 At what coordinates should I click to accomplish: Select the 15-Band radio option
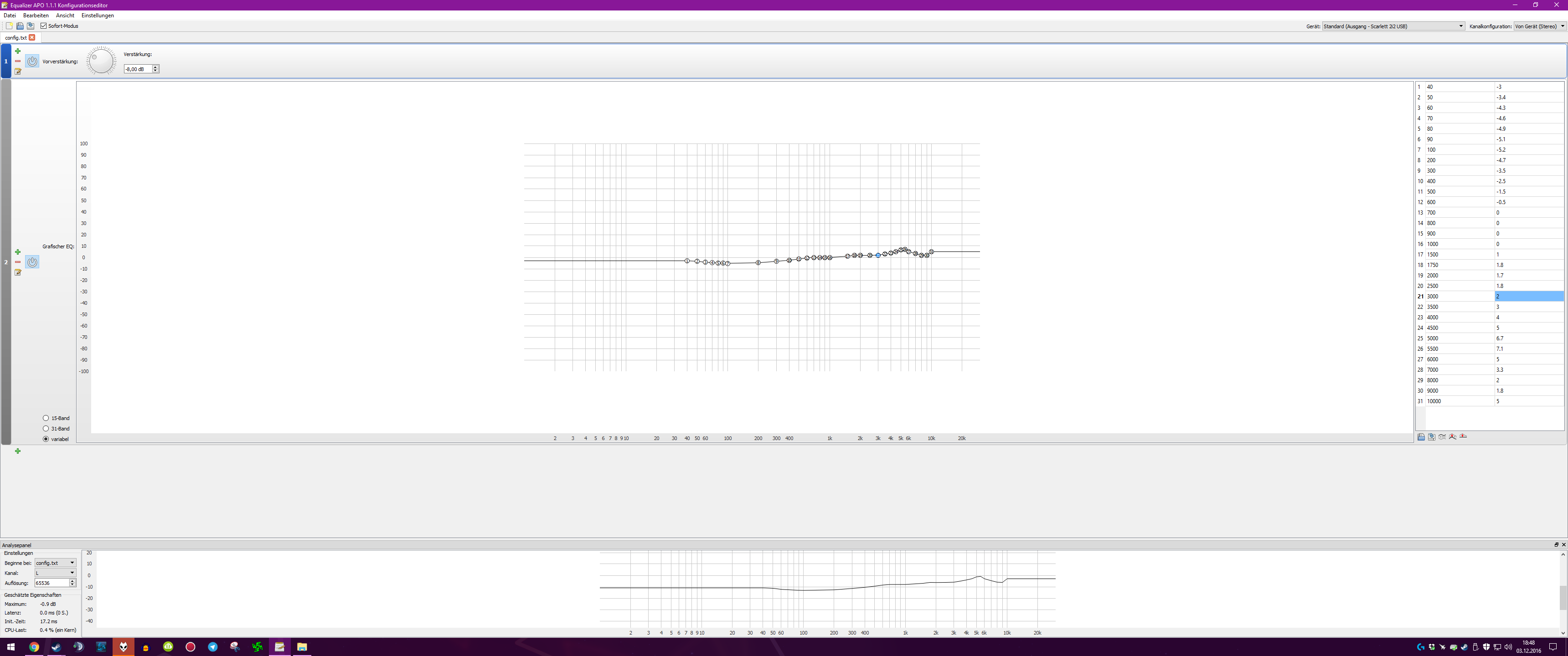(x=46, y=418)
